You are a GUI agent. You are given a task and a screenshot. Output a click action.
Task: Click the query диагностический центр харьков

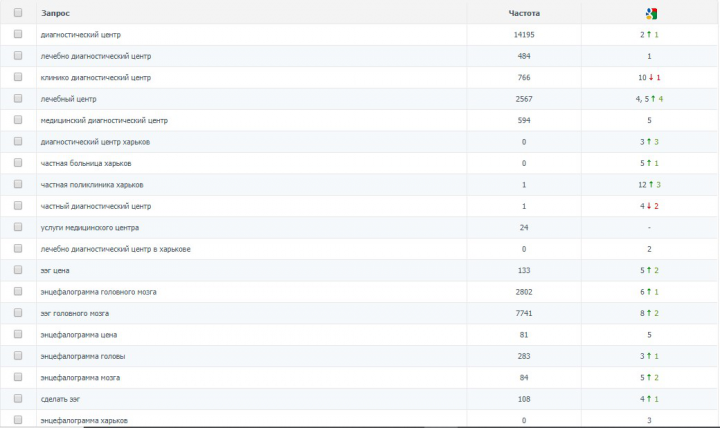tap(95, 142)
